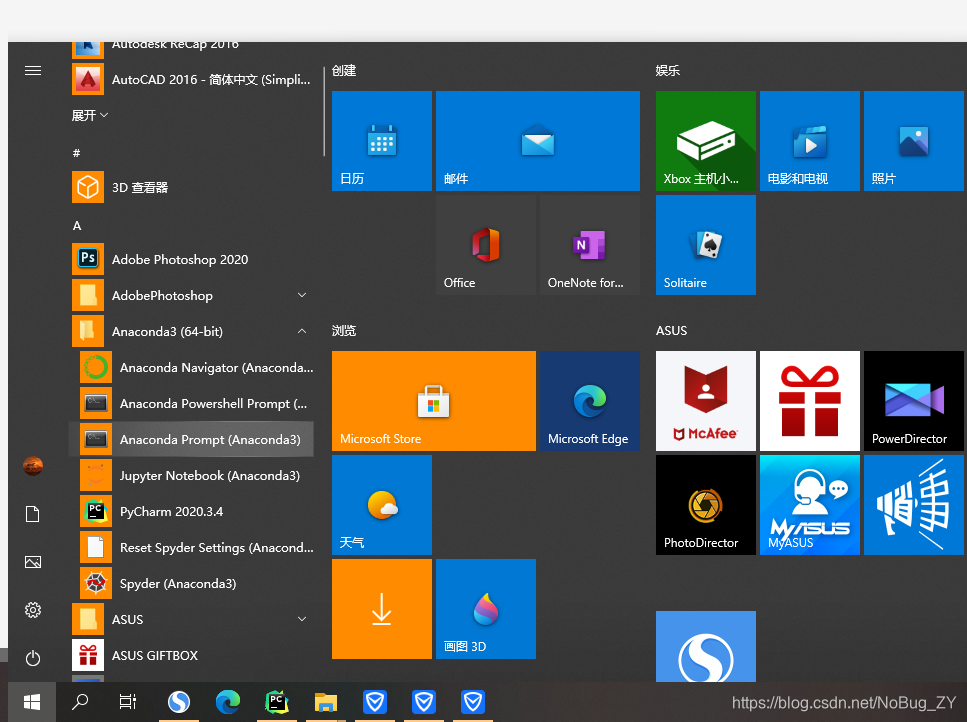Open the Photos (照片) tile
This screenshot has height=722, width=967.
point(914,141)
